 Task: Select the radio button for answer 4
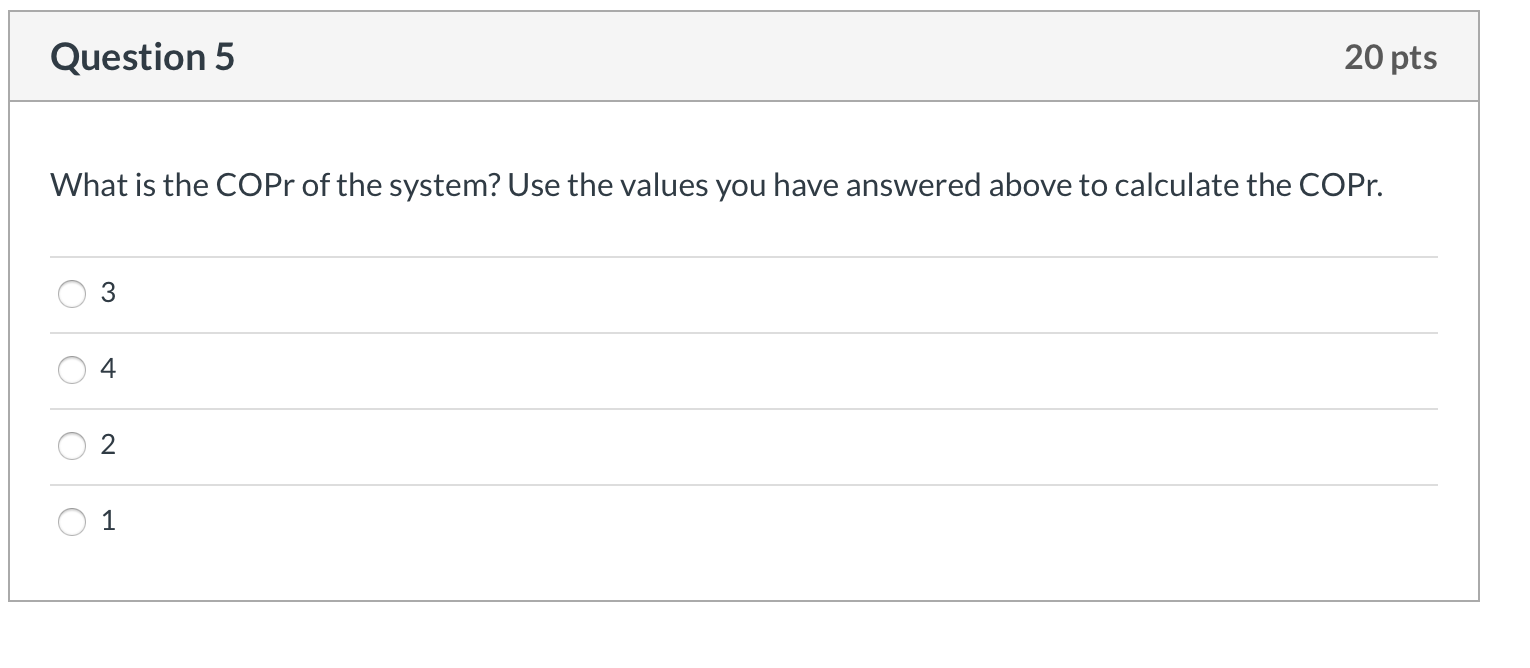coord(73,370)
